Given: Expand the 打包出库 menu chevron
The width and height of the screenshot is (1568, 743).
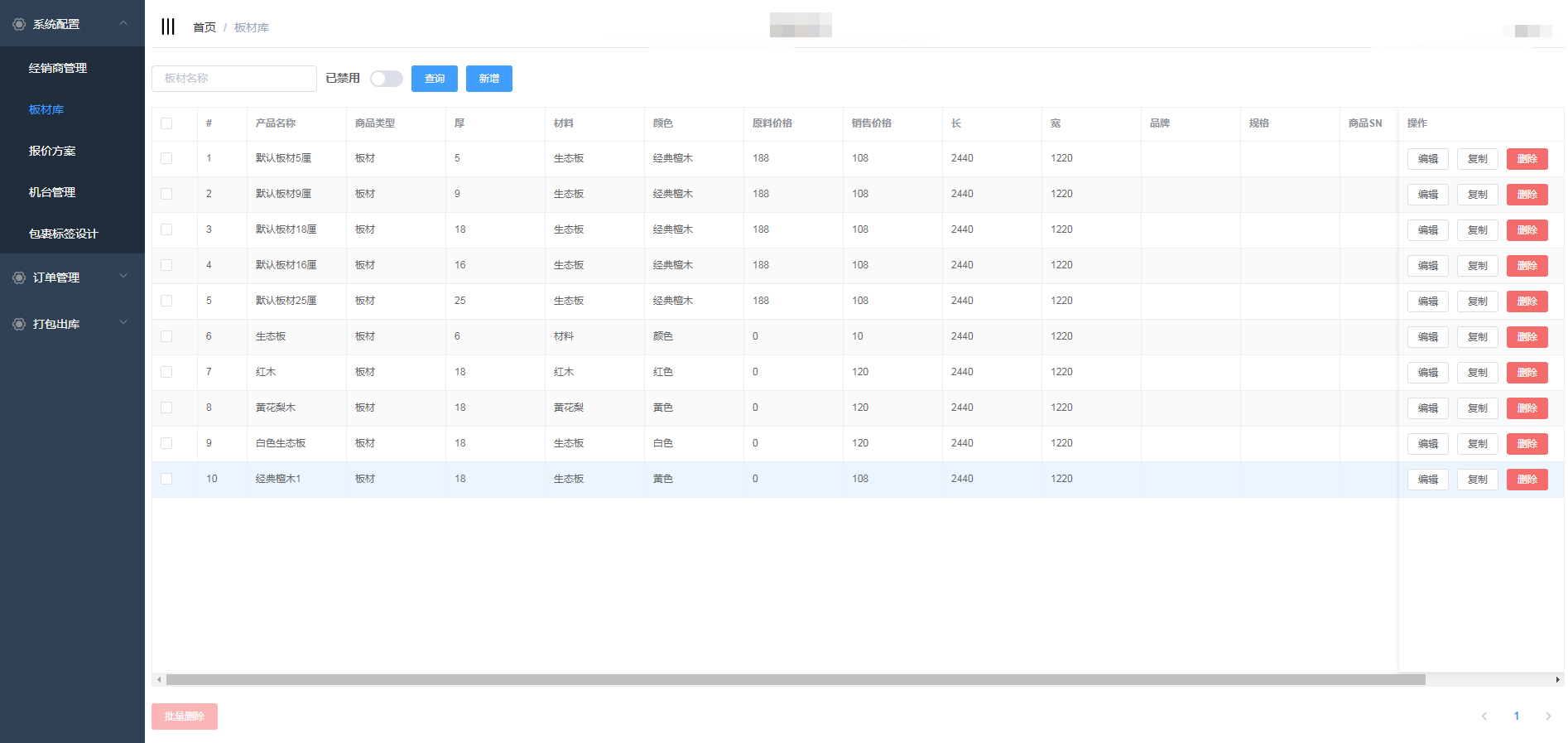Looking at the screenshot, I should 123,323.
